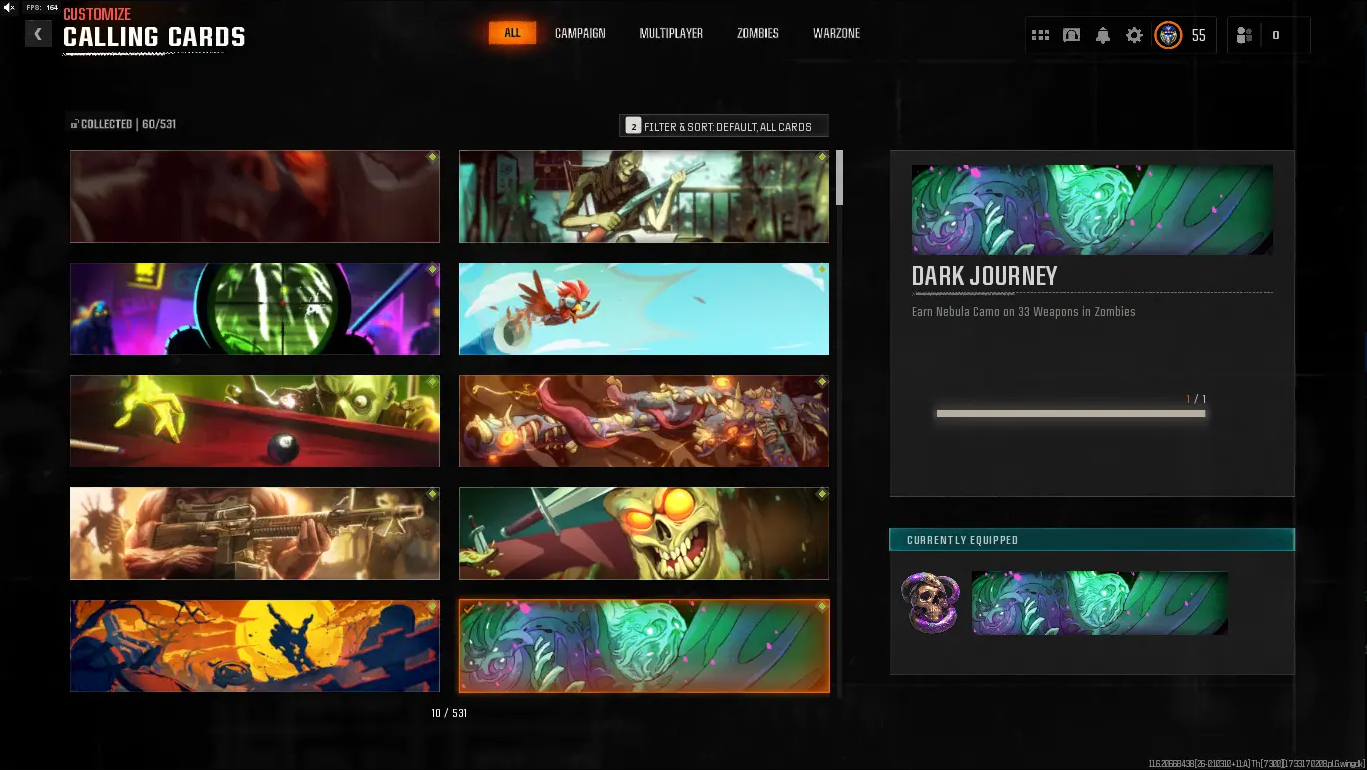The width and height of the screenshot is (1367, 770).
Task: Click the 10 / 531 position indicator
Action: [x=449, y=713]
